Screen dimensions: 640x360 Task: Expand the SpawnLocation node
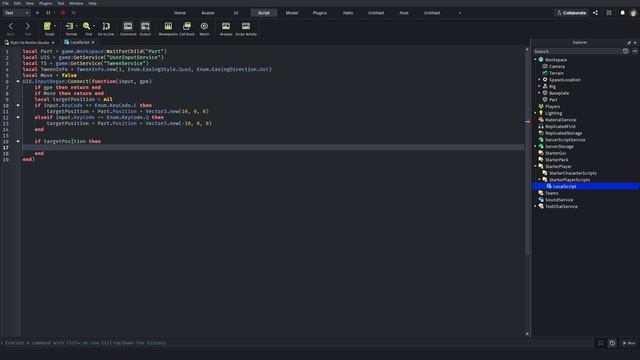(x=540, y=80)
